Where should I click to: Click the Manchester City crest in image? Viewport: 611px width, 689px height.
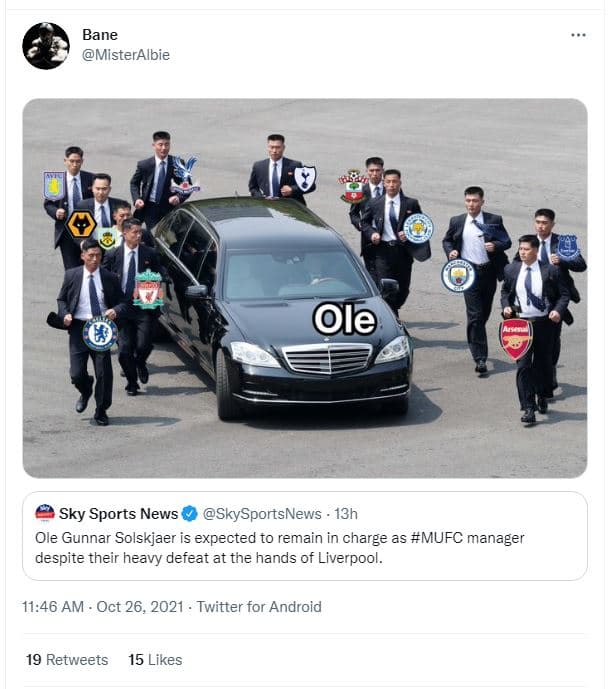click(x=458, y=274)
